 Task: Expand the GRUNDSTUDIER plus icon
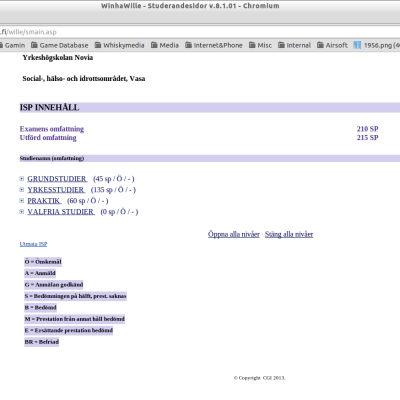coord(22,179)
